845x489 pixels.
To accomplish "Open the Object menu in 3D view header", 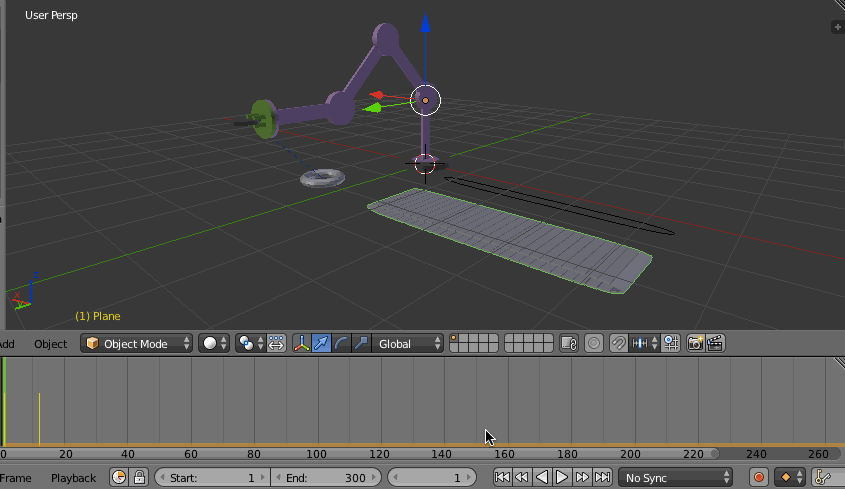I will pyautogui.click(x=51, y=344).
